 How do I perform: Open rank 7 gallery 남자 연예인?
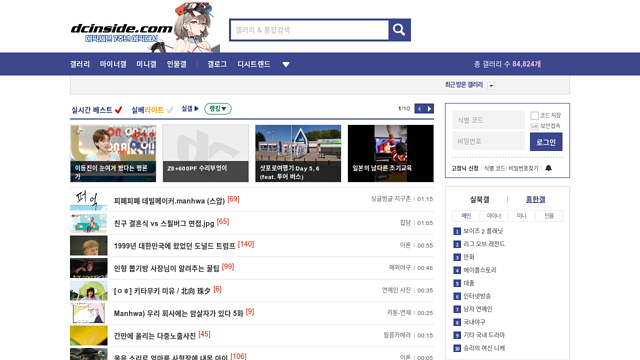point(478,309)
